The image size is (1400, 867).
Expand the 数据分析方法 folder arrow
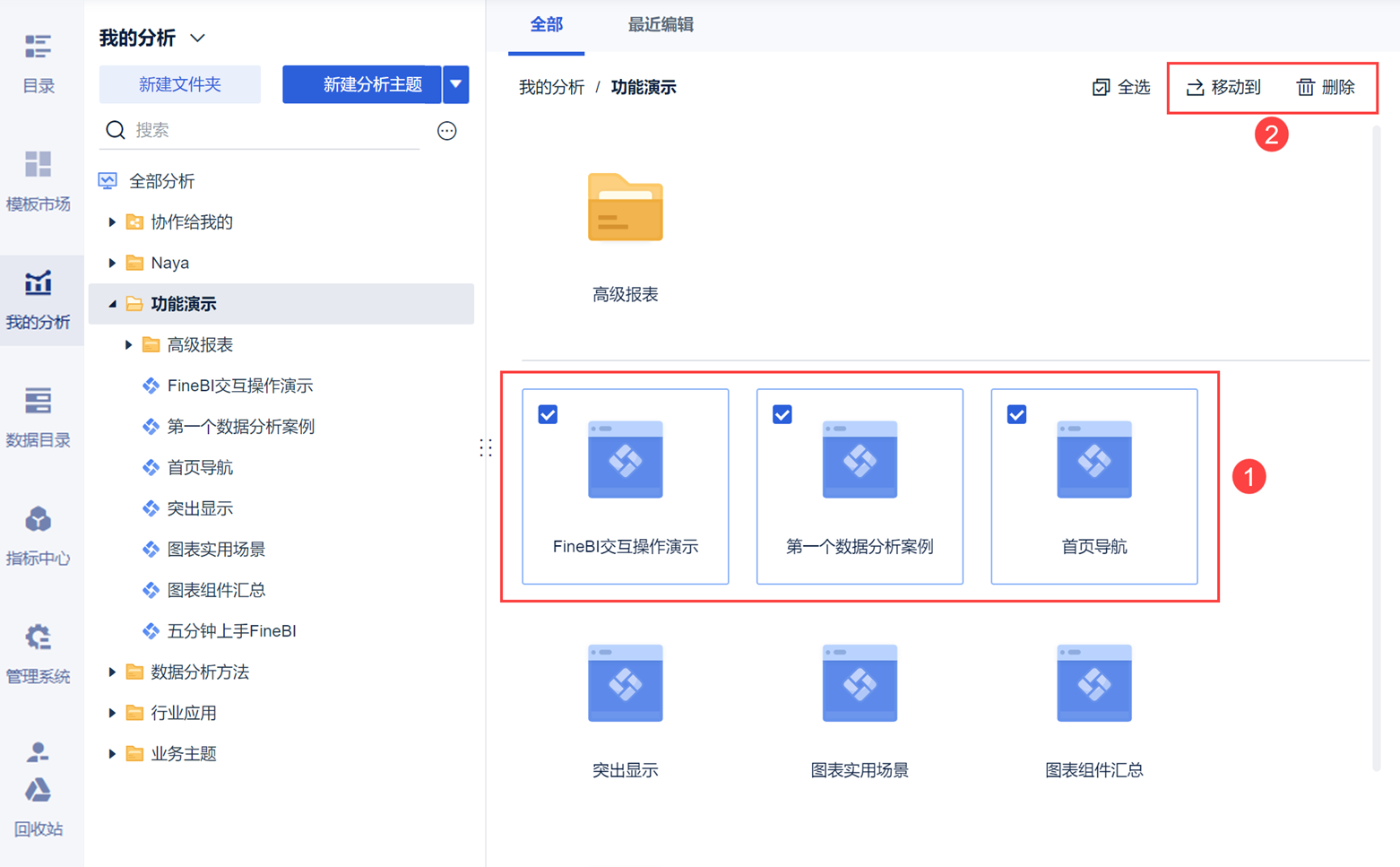(112, 672)
